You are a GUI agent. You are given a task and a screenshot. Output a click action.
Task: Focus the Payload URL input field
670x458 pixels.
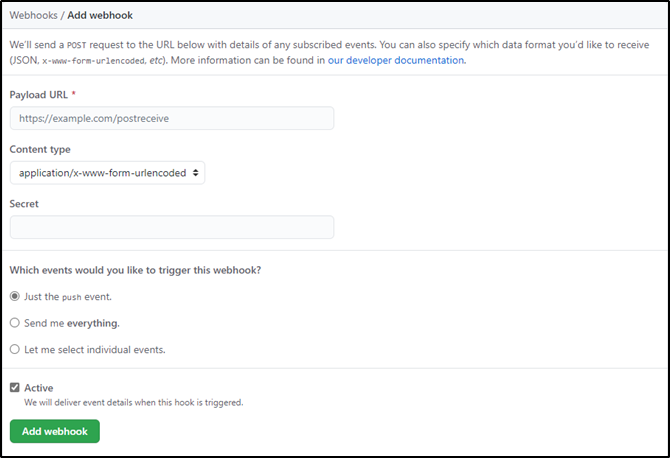172,118
